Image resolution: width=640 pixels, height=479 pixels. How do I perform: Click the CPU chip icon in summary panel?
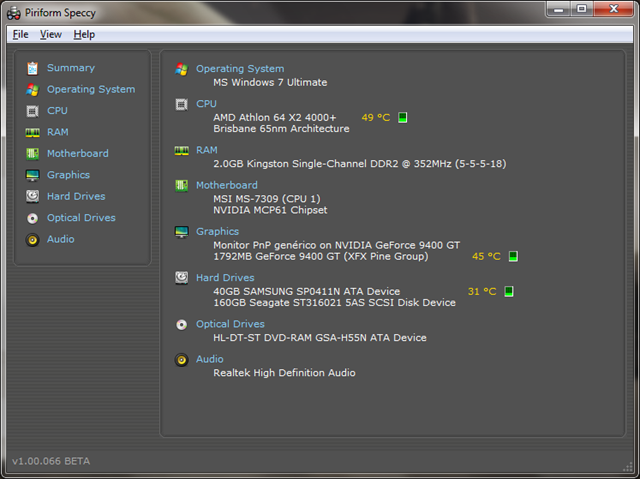(182, 104)
